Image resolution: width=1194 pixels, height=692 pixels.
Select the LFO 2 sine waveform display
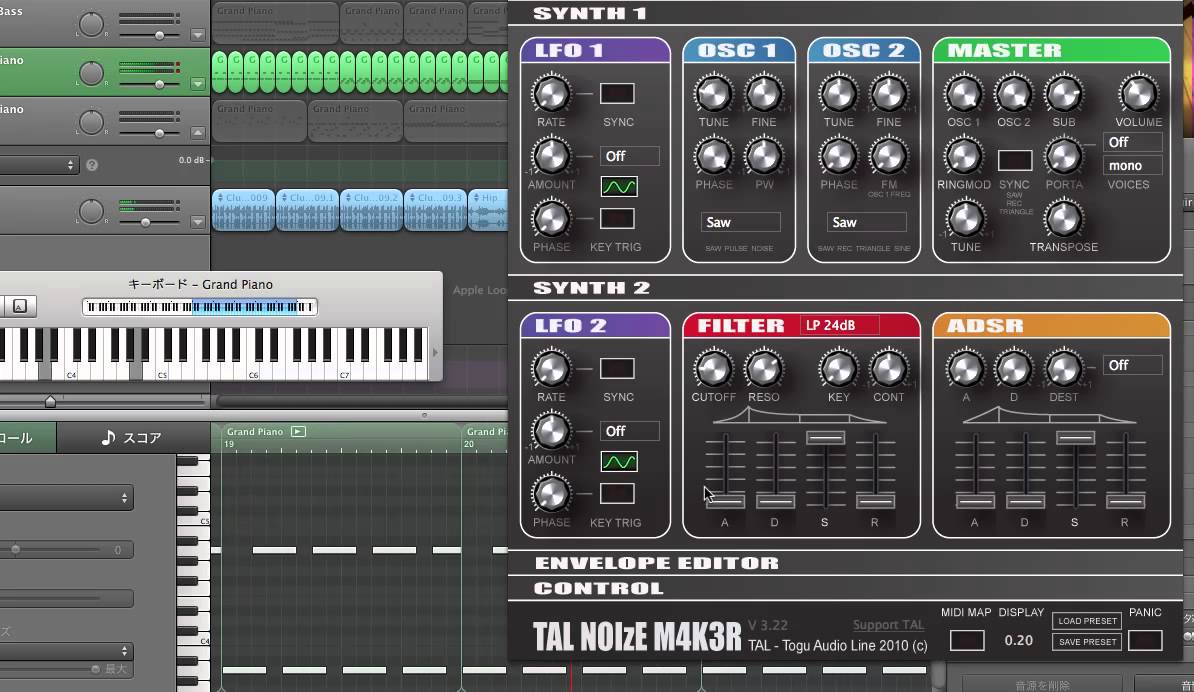coord(619,461)
